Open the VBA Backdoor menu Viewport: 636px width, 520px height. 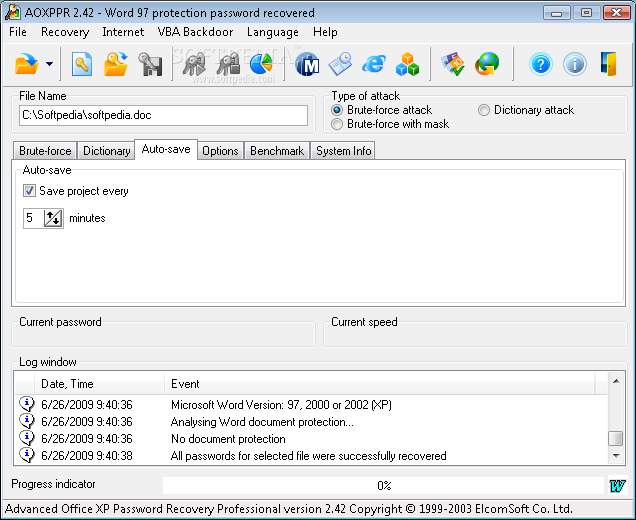point(195,32)
